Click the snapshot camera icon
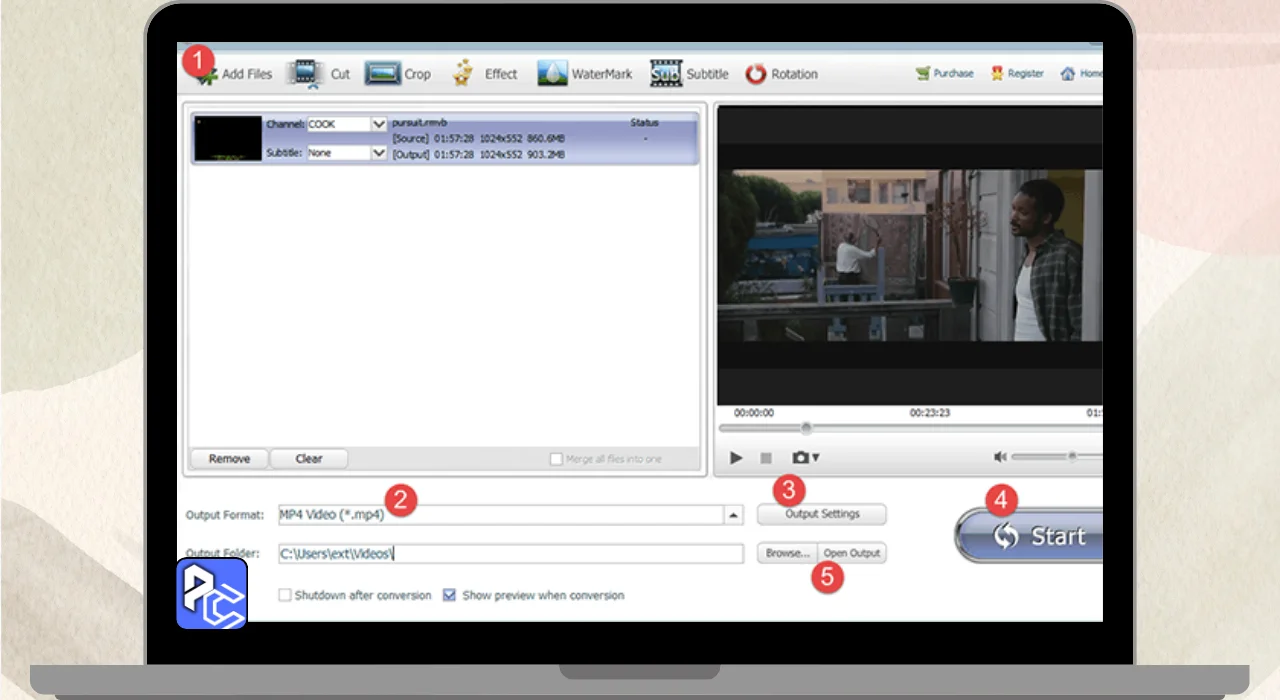The image size is (1280, 700). [x=800, y=458]
